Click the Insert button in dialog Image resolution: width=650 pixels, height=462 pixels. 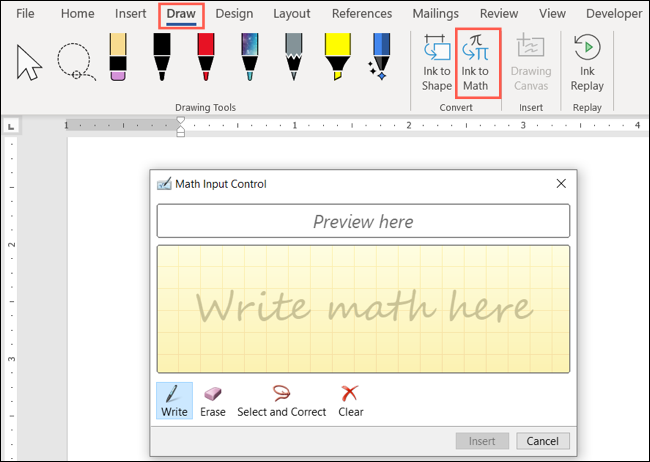482,441
